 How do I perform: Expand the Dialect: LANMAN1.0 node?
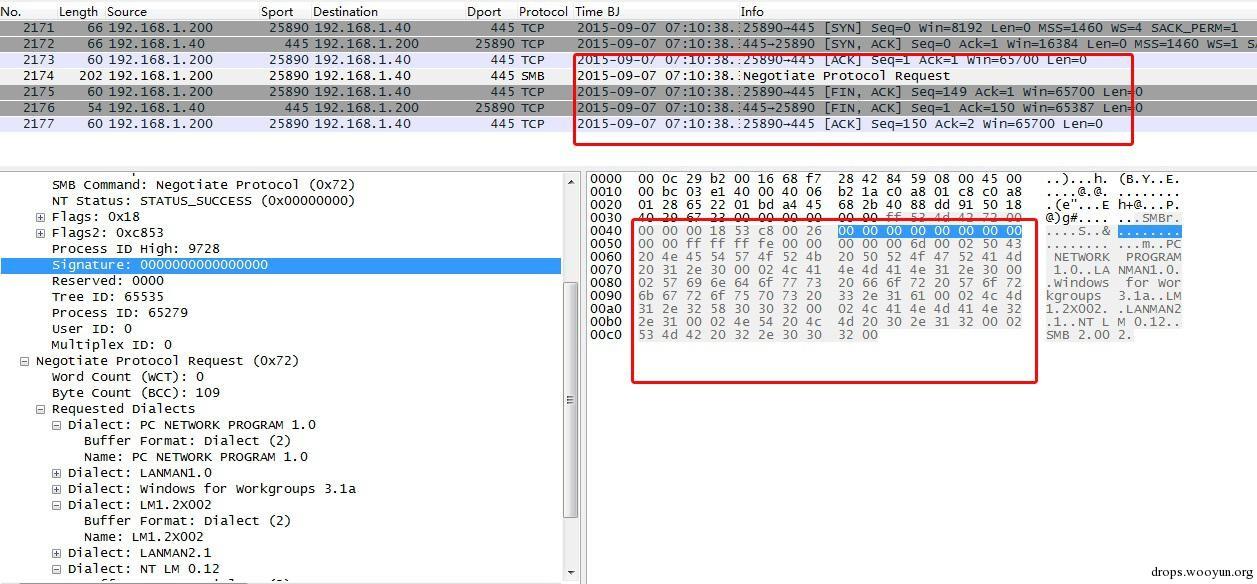pyautogui.click(x=57, y=473)
